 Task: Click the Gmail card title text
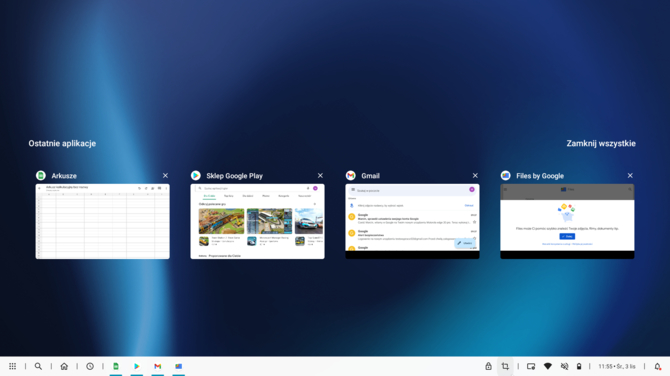pos(370,176)
